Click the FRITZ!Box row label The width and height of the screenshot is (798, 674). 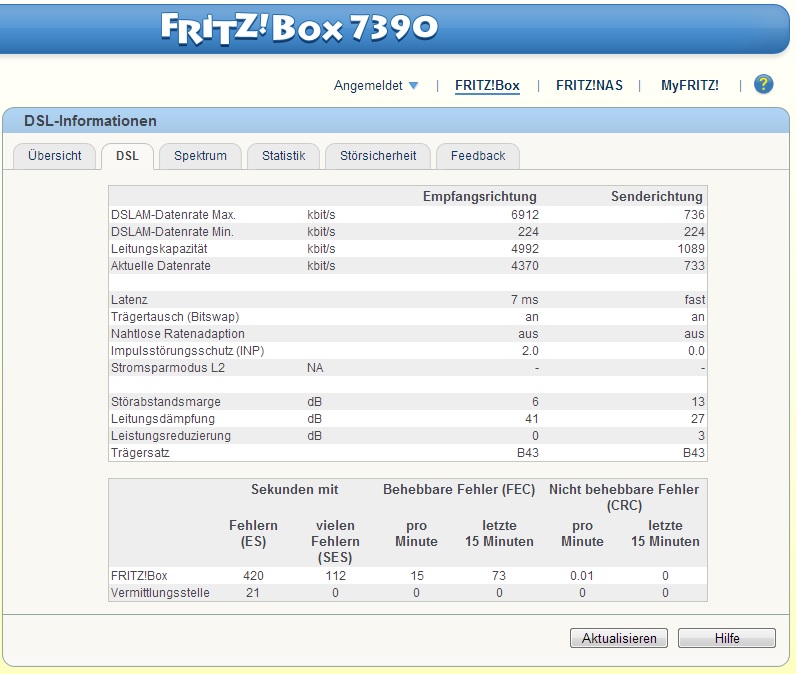(139, 576)
